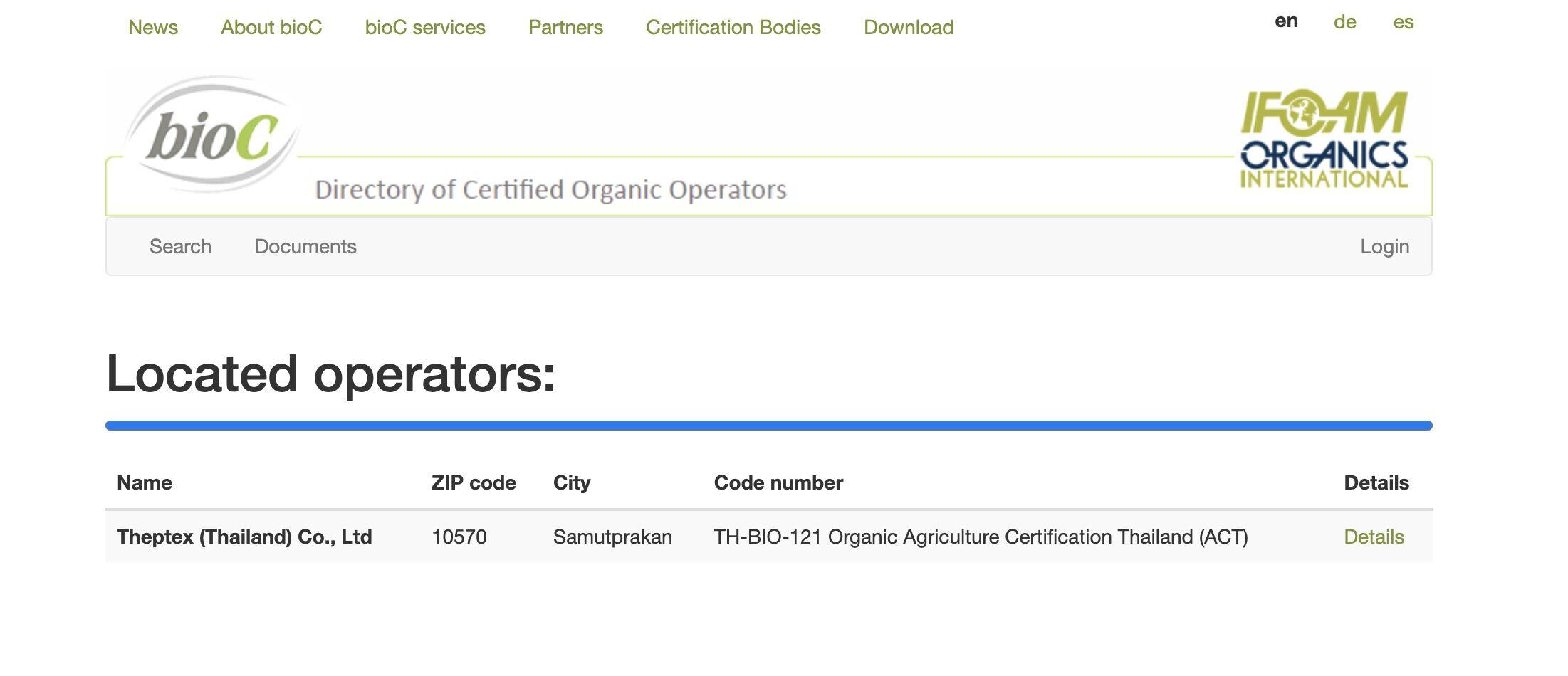Screen dimensions: 1568x676
Task: Open the Documents tab
Action: (305, 247)
